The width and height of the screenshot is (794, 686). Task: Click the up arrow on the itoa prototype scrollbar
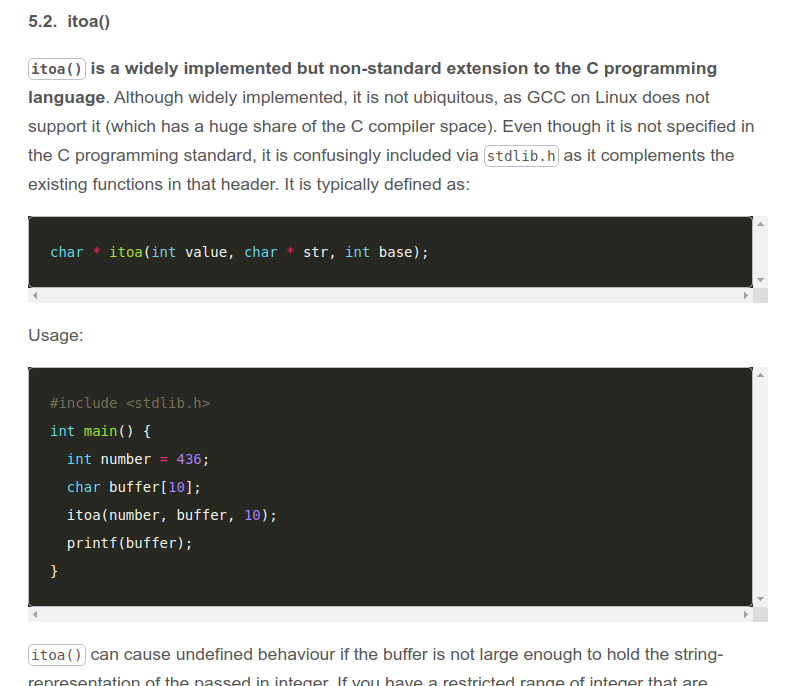point(760,224)
